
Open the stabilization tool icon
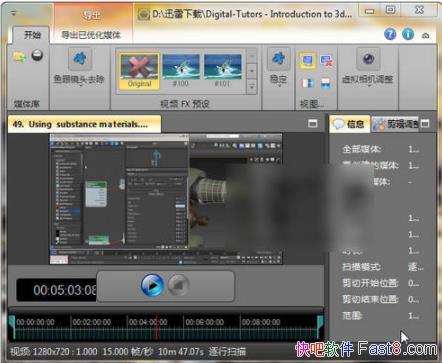pyautogui.click(x=278, y=59)
